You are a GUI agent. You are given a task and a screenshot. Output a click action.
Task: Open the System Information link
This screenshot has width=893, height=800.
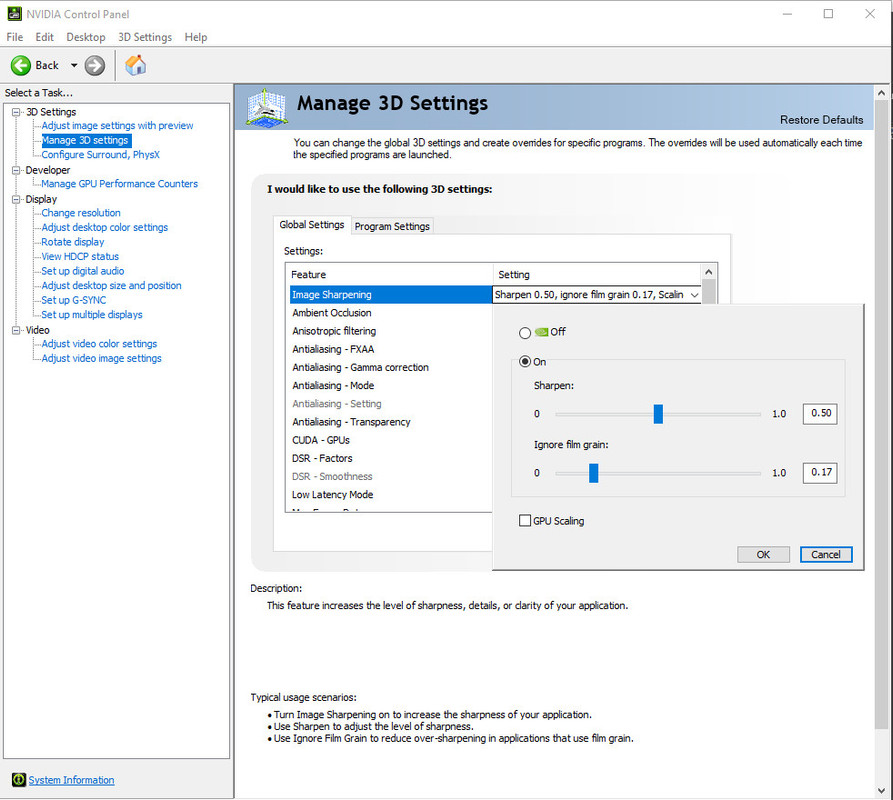point(72,780)
